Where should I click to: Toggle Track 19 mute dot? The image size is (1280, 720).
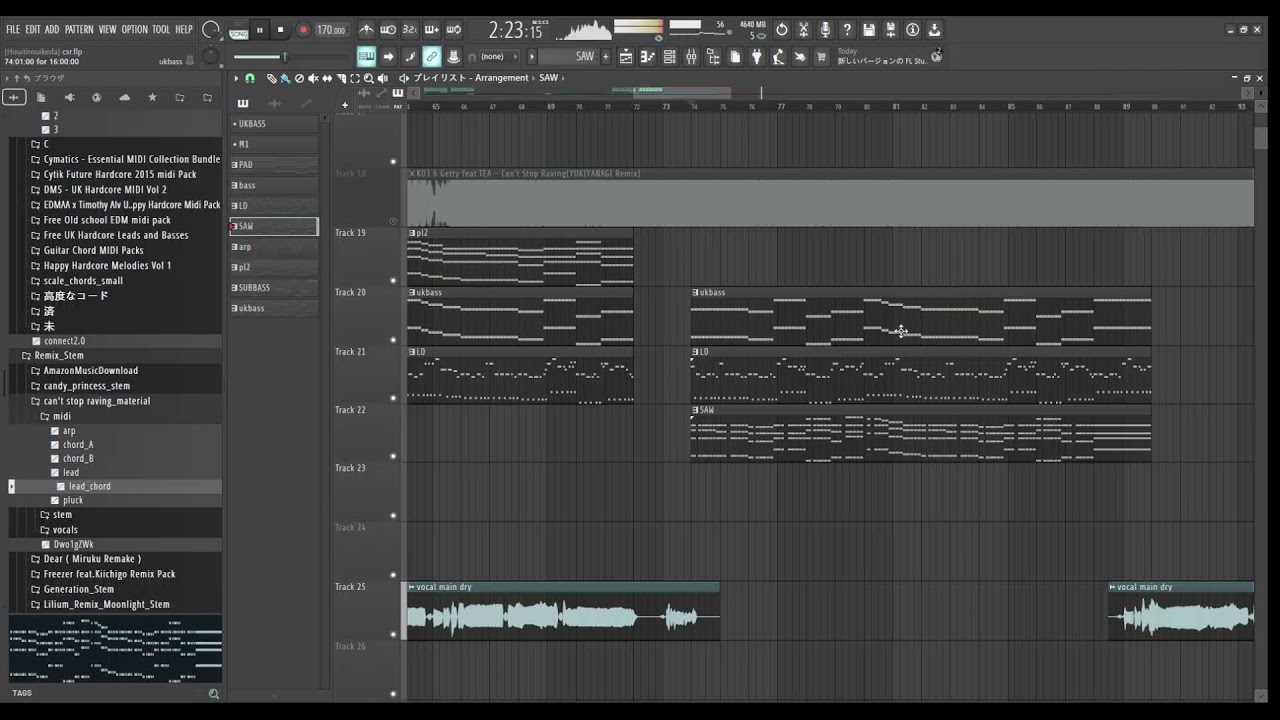[x=393, y=281]
